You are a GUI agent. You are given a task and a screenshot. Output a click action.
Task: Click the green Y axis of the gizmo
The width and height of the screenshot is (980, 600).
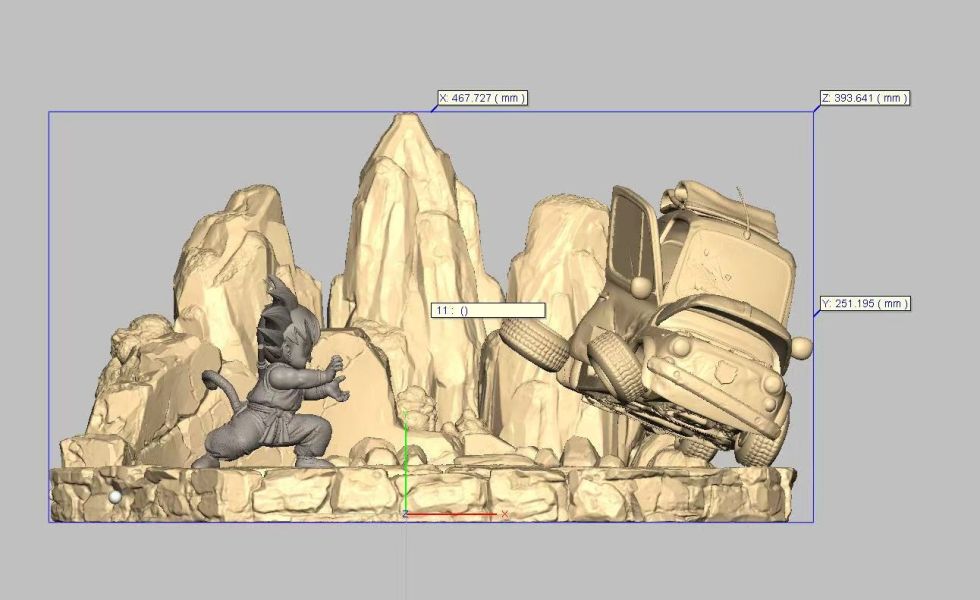tap(406, 460)
